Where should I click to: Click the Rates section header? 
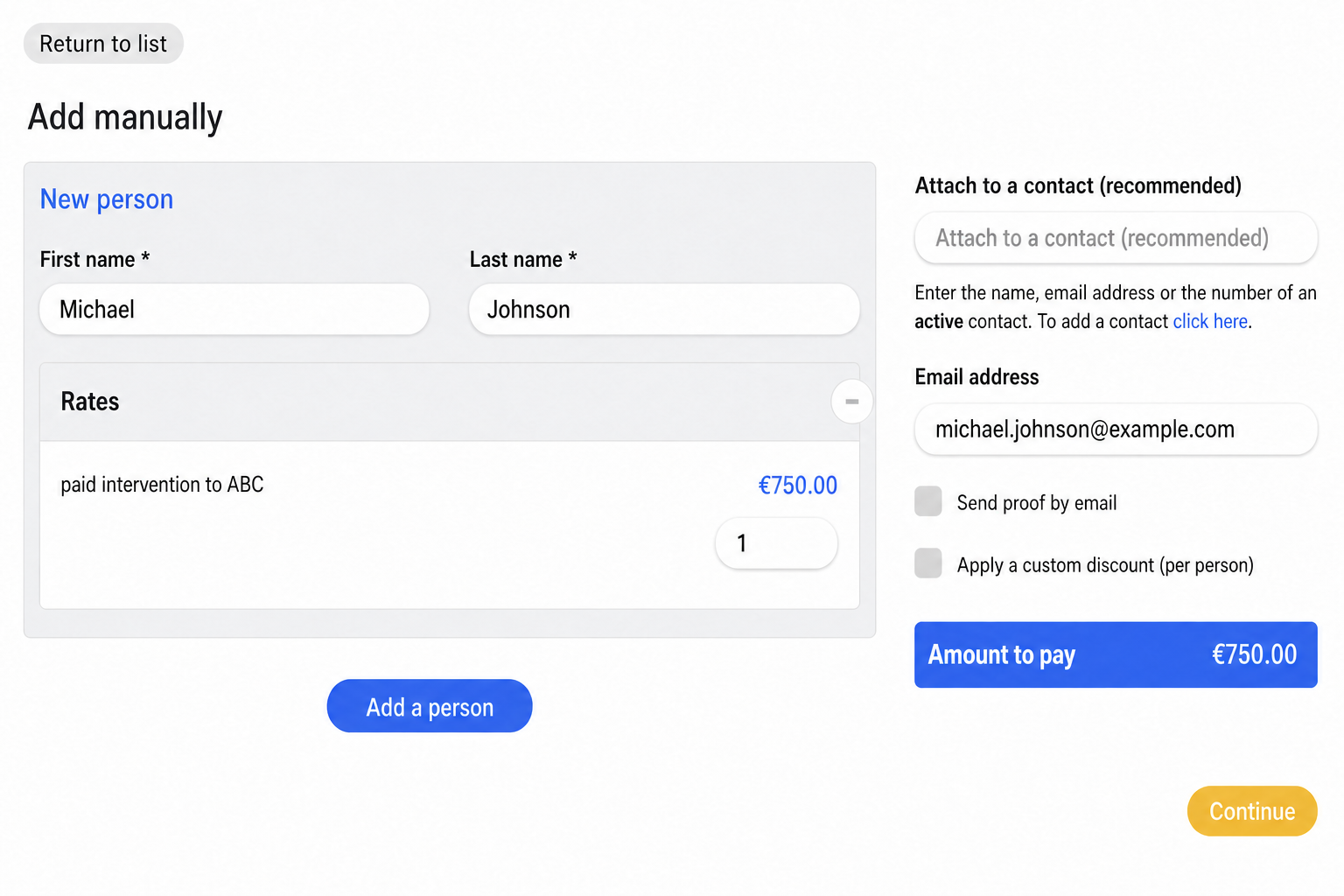[450, 402]
